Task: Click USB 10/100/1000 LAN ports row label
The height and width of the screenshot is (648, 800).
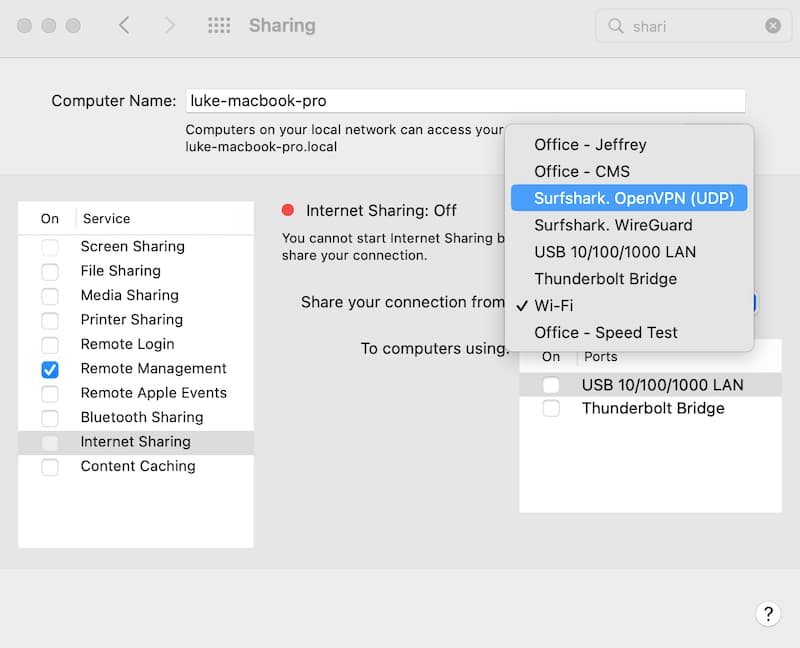Action: pyautogui.click(x=662, y=385)
